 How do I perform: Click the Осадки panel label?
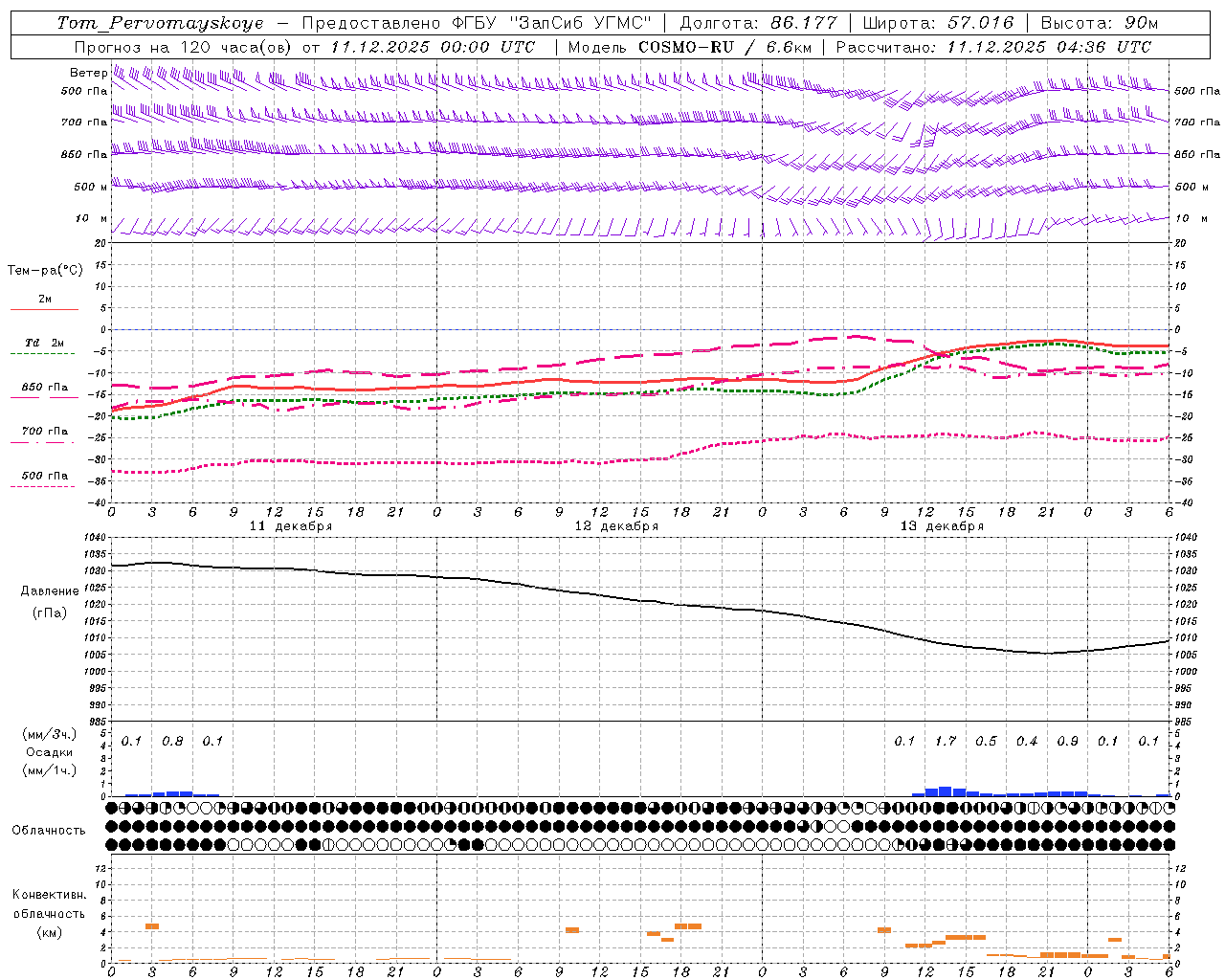[50, 752]
